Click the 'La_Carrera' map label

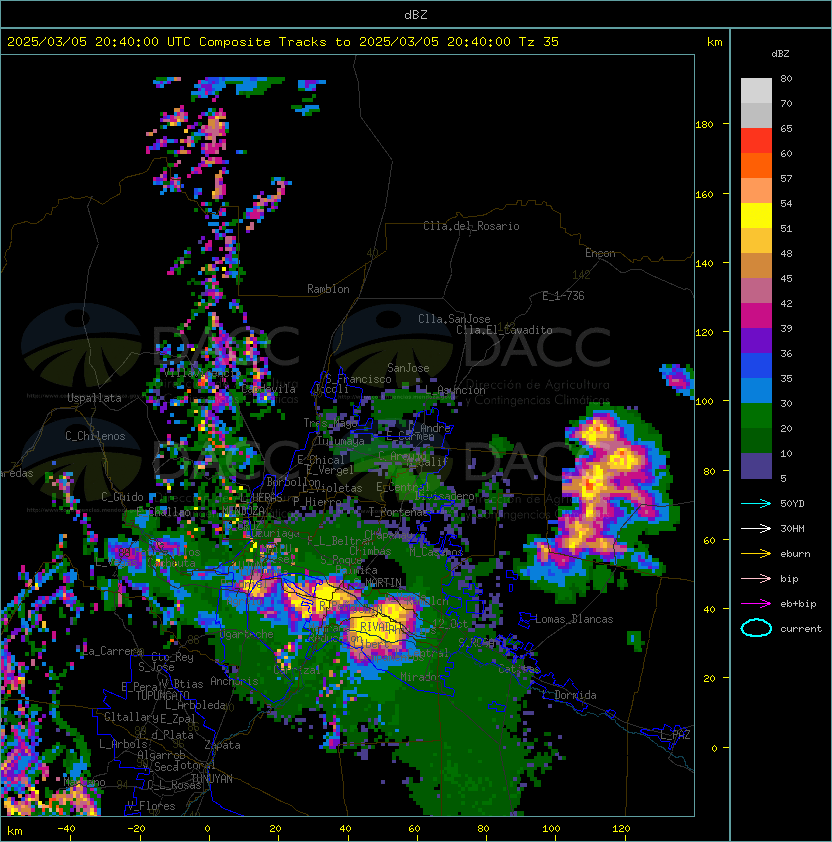[113, 651]
